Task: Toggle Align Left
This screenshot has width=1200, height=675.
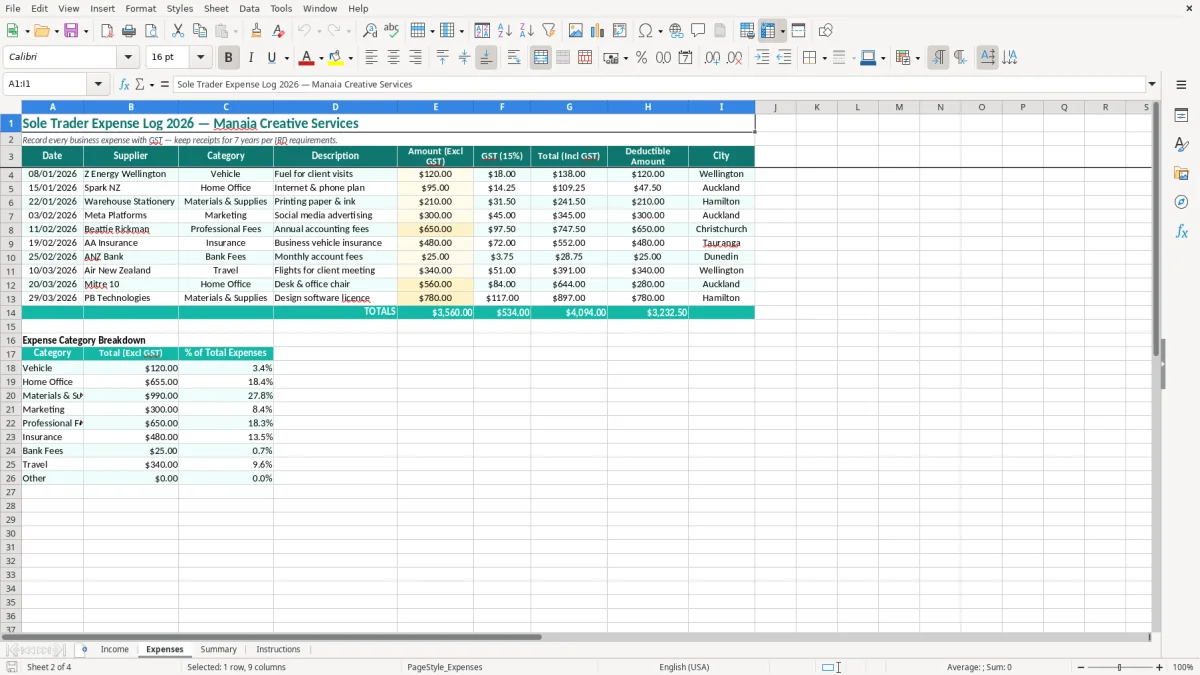Action: coord(372,58)
